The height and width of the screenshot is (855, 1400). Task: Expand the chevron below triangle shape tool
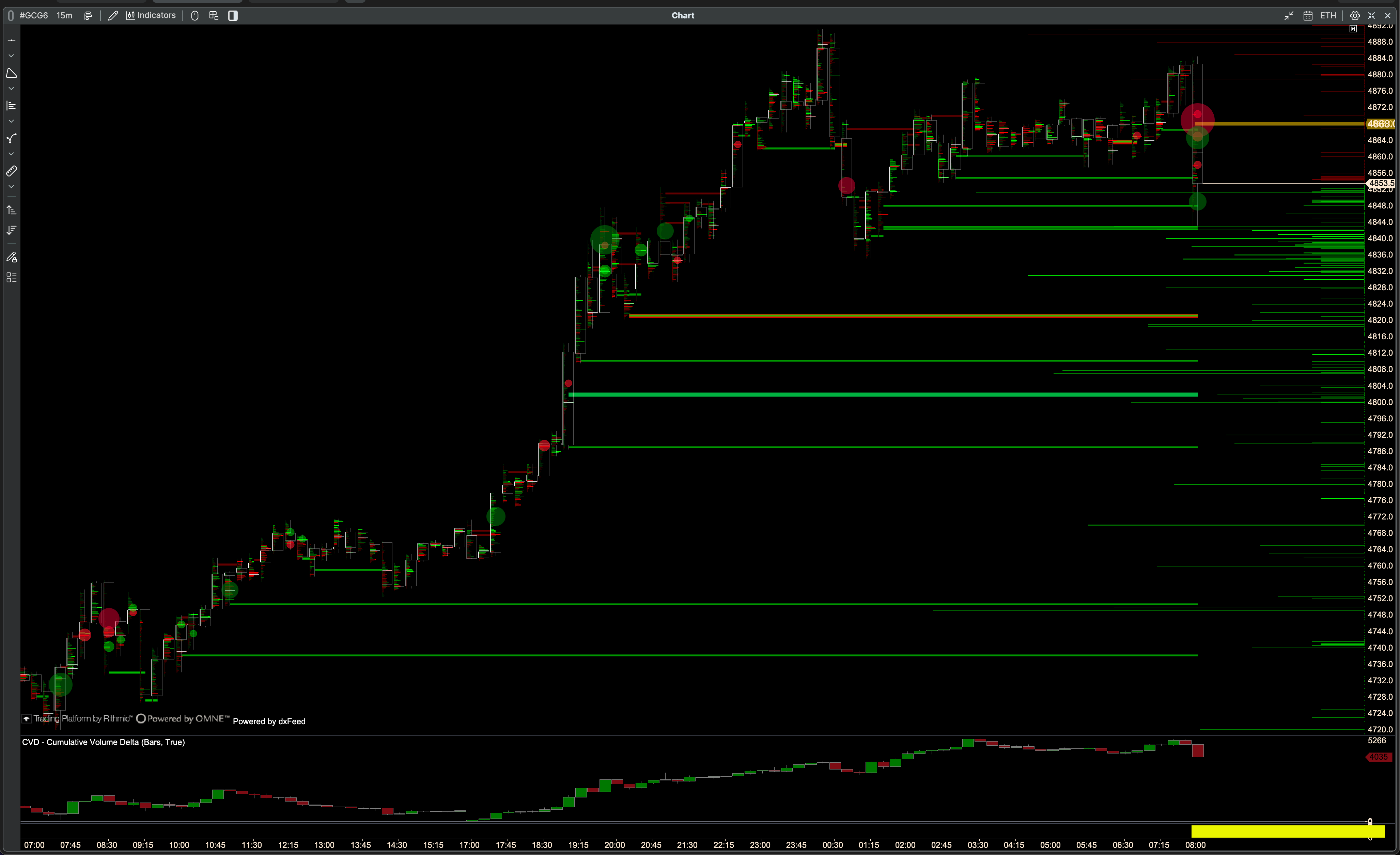(11, 89)
